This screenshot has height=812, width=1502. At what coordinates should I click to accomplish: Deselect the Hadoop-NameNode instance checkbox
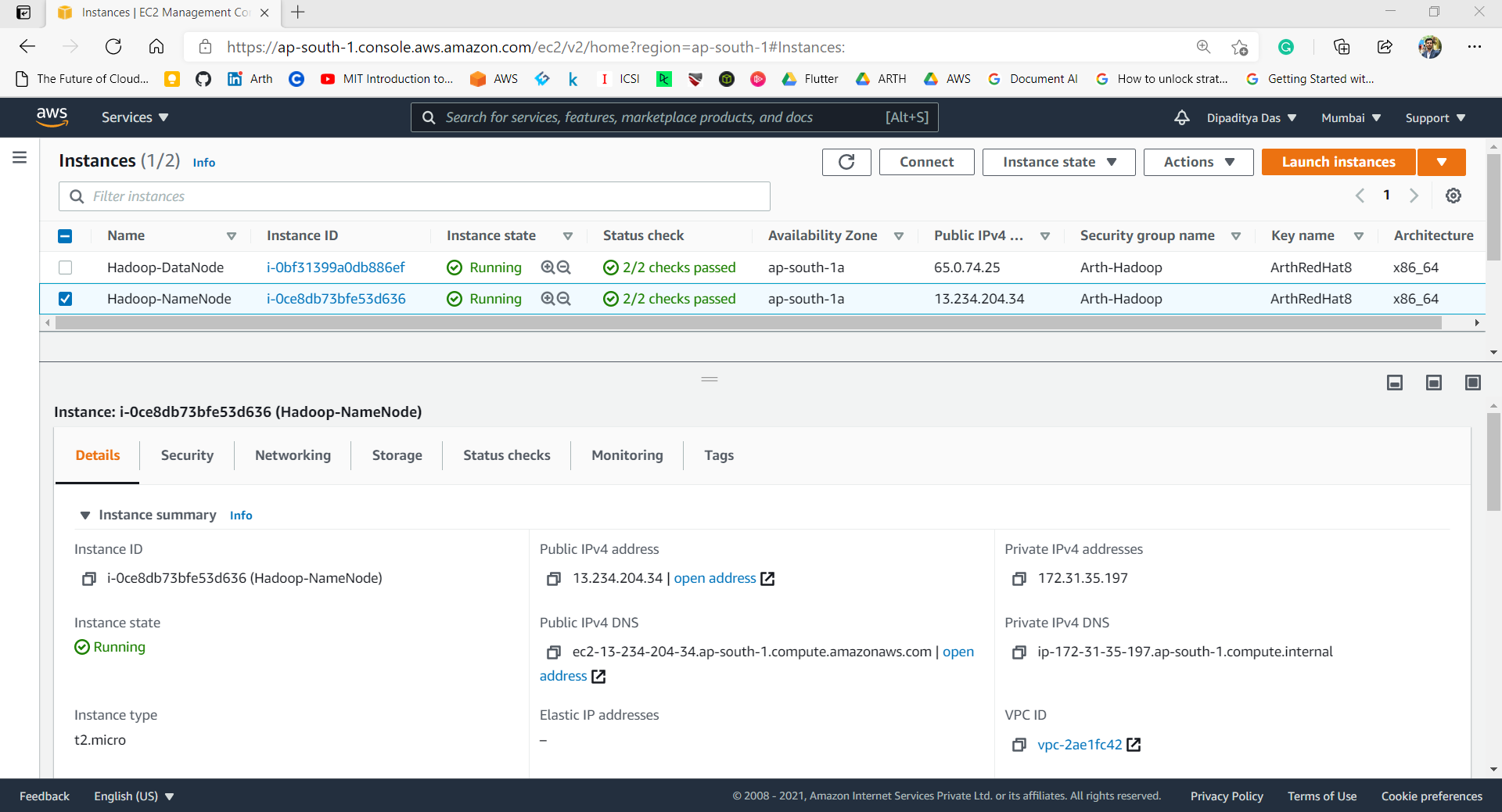pos(65,298)
